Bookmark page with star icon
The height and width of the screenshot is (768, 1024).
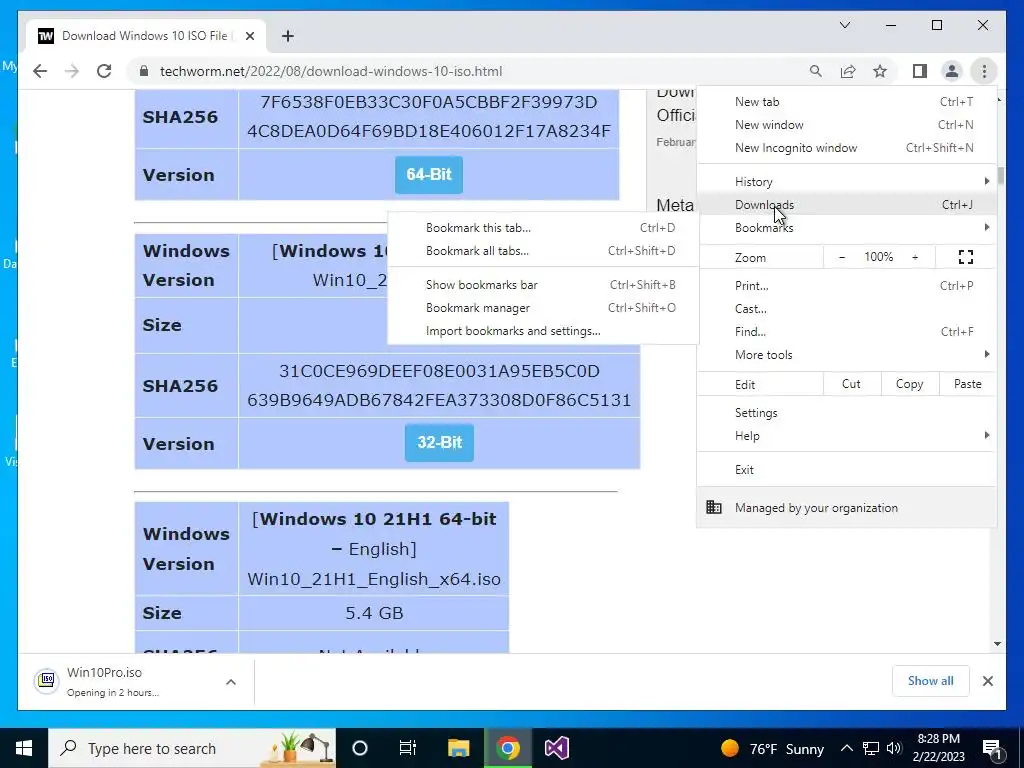(x=880, y=71)
